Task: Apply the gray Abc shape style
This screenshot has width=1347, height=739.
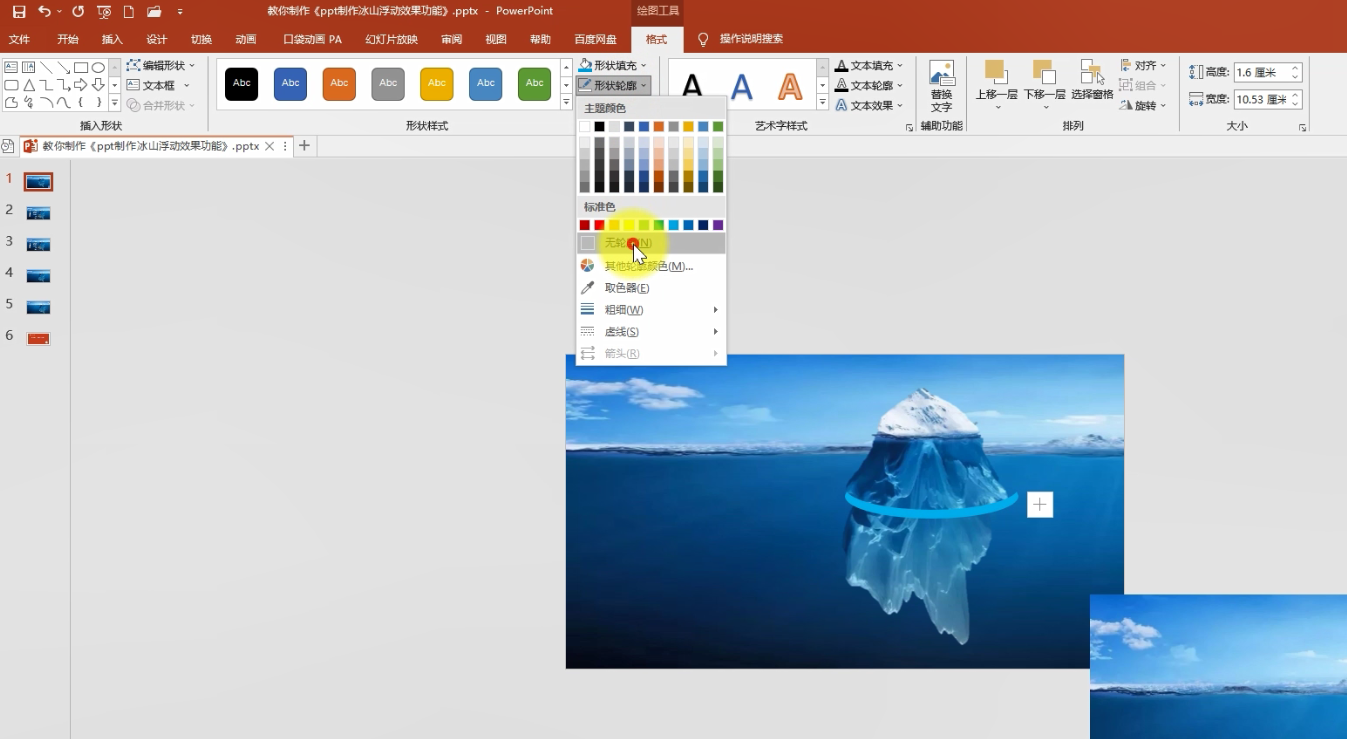Action: [388, 84]
